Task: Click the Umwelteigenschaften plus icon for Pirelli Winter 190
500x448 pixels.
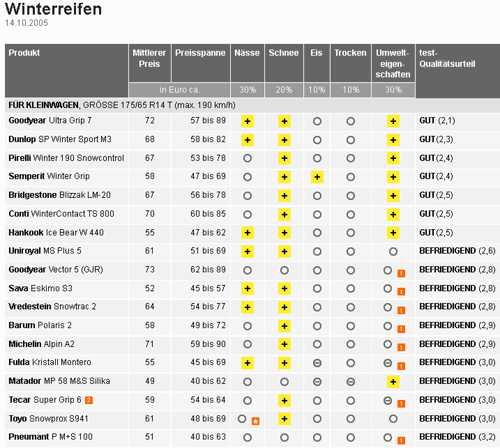Action: click(x=393, y=158)
